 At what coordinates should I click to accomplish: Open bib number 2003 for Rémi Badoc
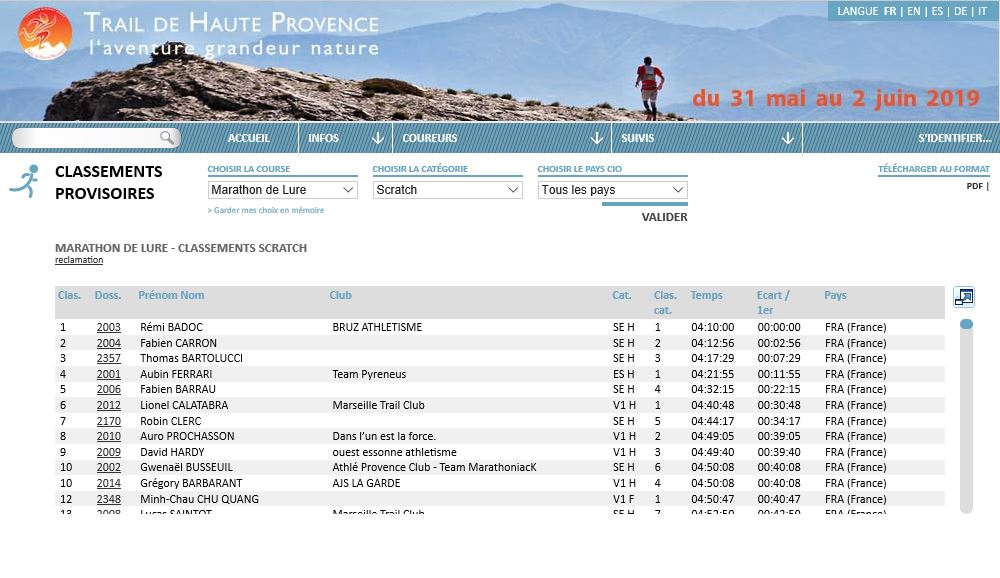coord(108,327)
